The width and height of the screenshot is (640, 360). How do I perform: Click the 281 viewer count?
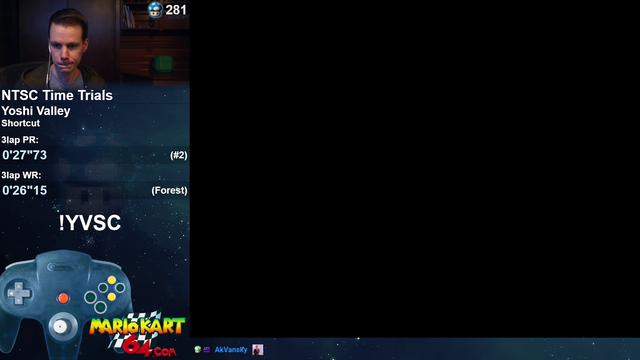click(x=176, y=10)
